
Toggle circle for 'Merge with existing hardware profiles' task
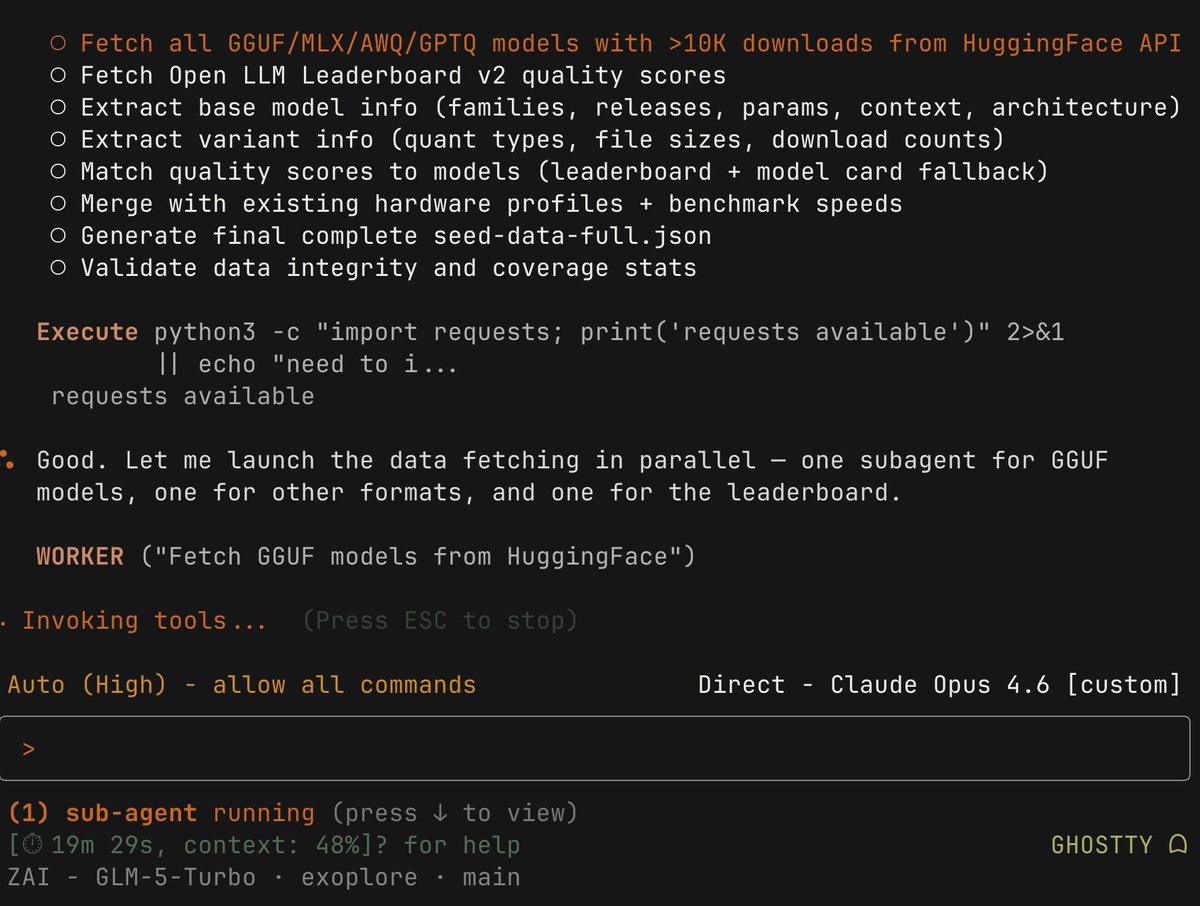[58, 204]
